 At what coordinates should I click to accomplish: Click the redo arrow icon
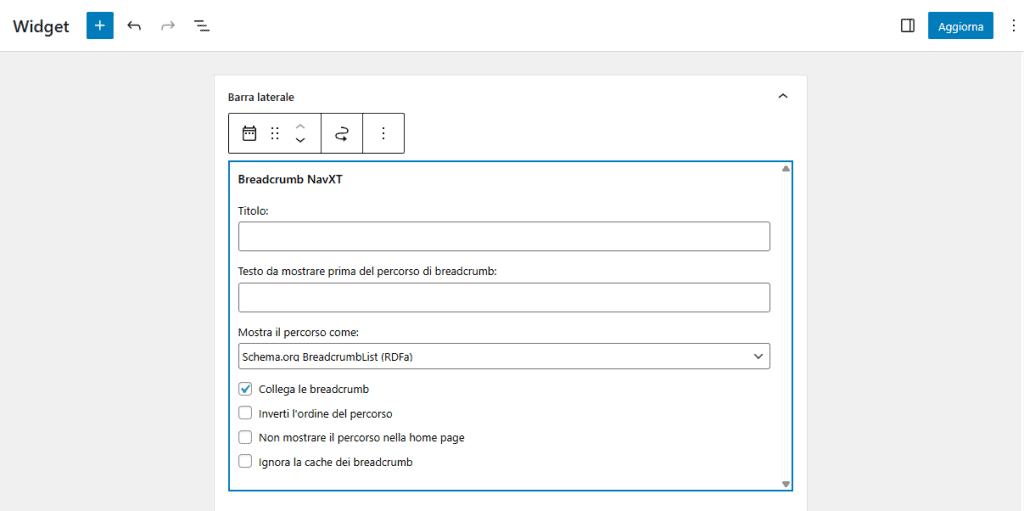(168, 26)
